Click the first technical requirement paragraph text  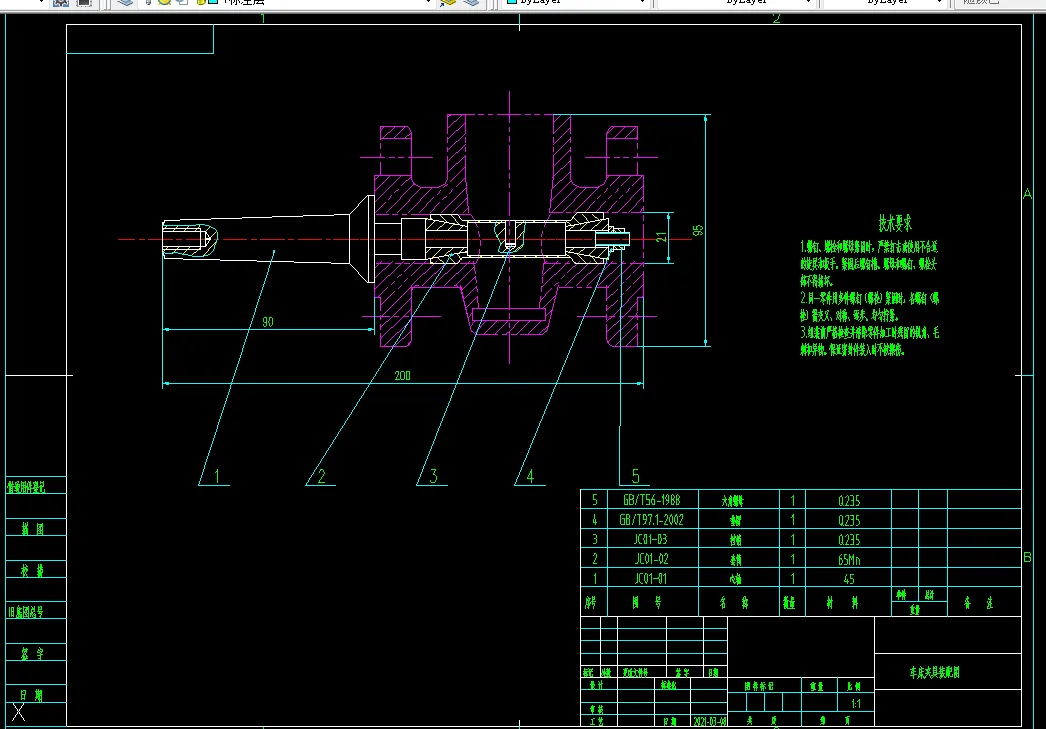pyautogui.click(x=869, y=264)
